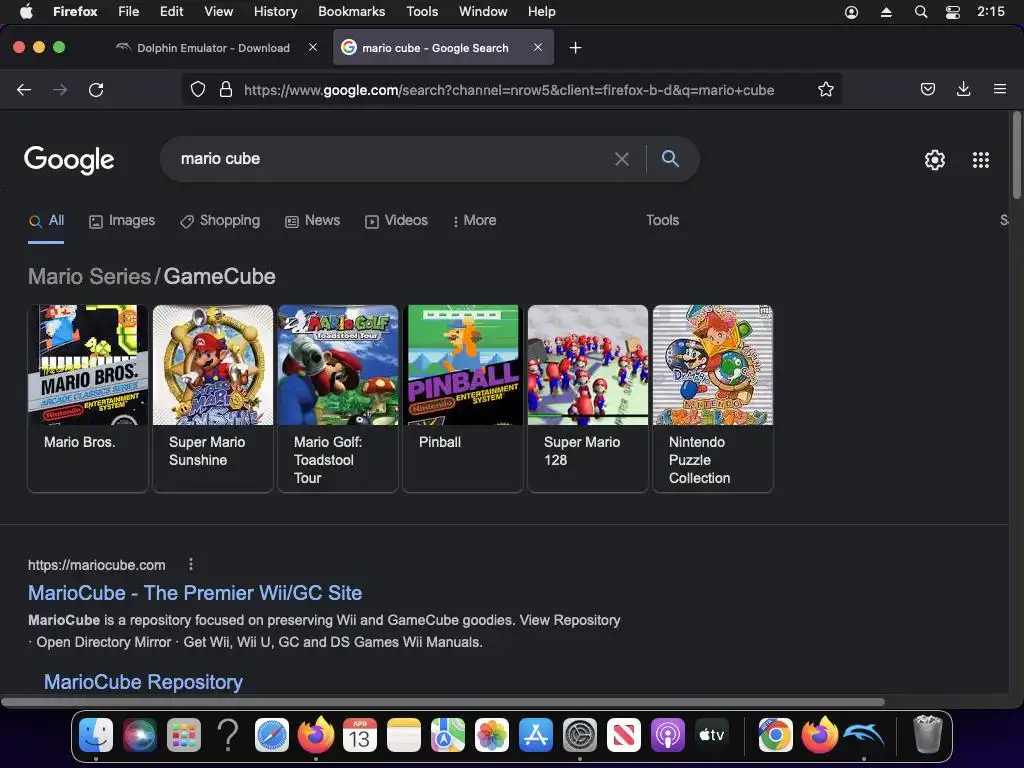Open the Mario Bros. game card
The height and width of the screenshot is (768, 1024).
88,398
